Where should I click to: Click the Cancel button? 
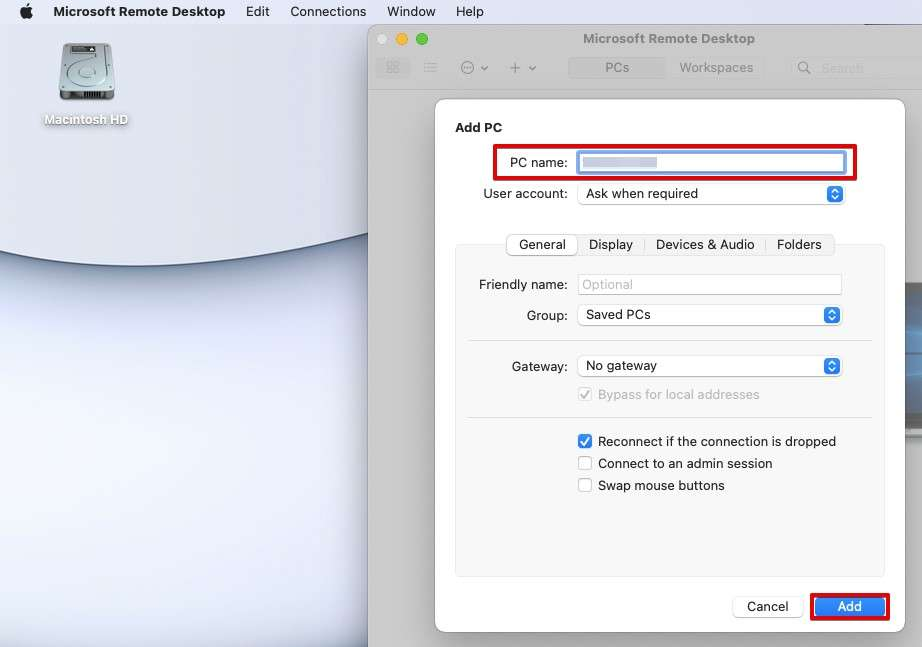pos(767,606)
